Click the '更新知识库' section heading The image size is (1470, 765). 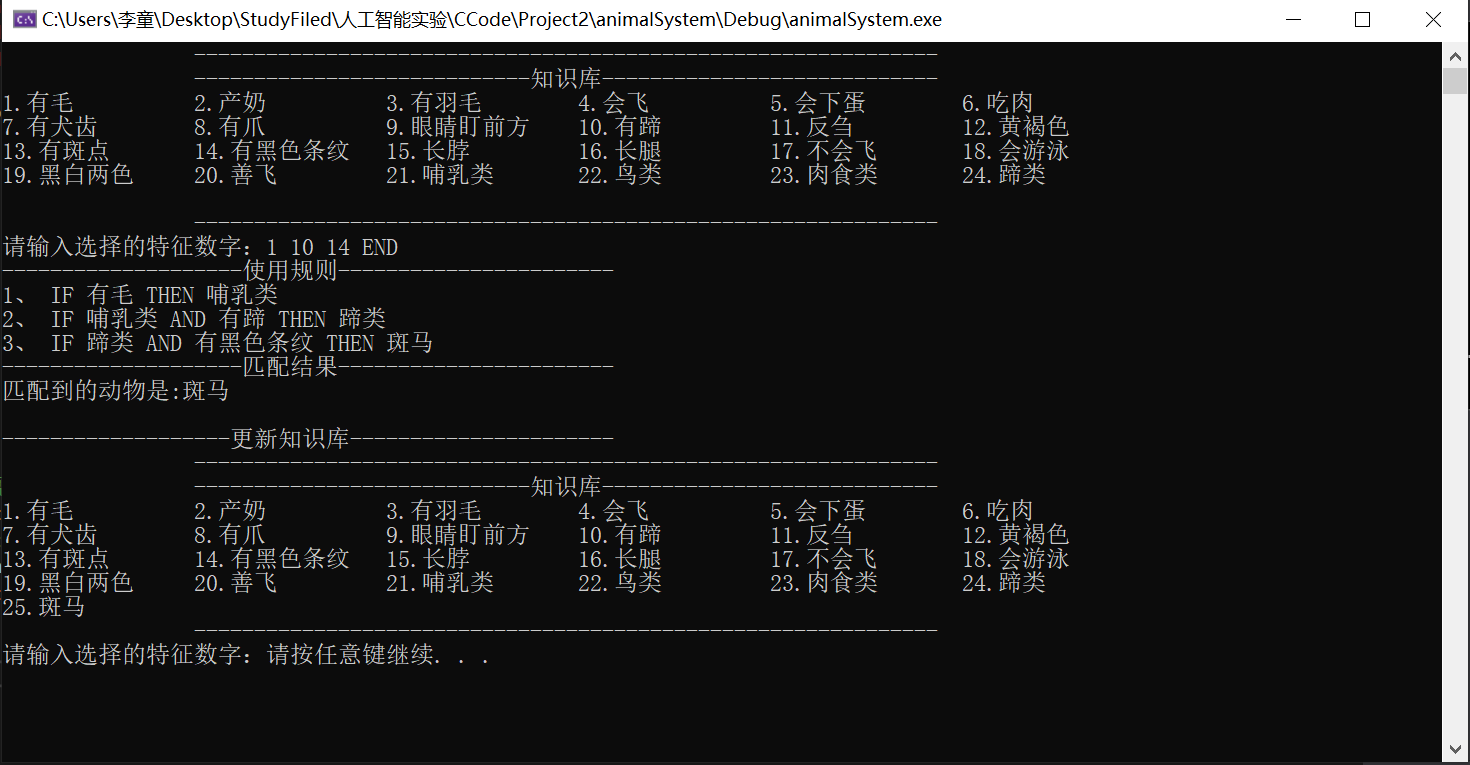pos(290,439)
